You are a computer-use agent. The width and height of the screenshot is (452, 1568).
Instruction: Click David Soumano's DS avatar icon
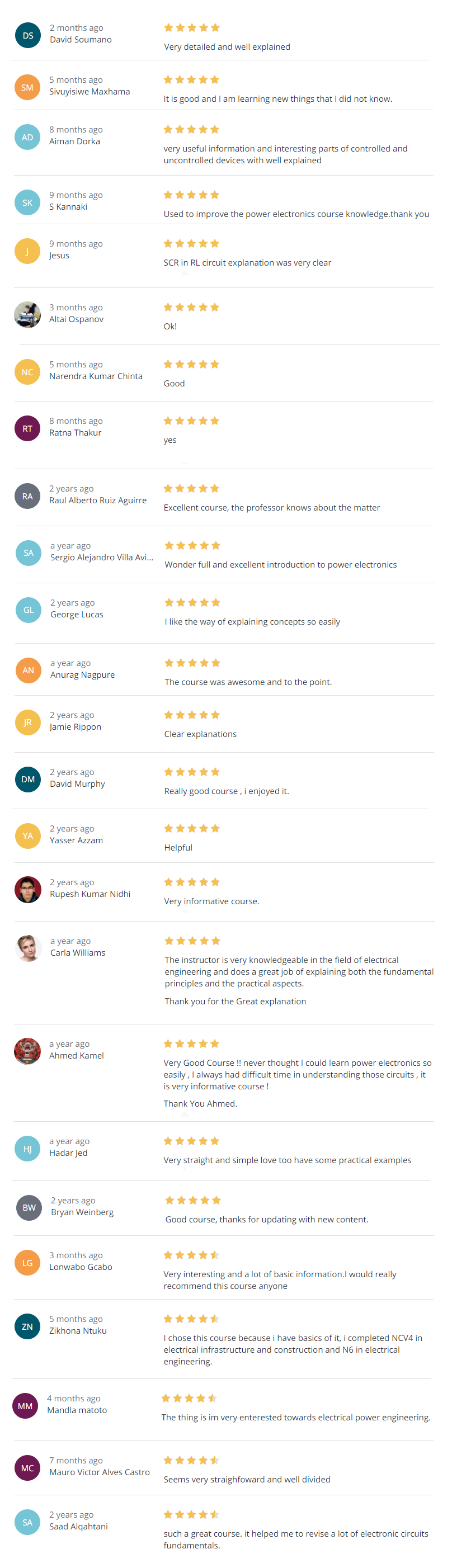[28, 36]
